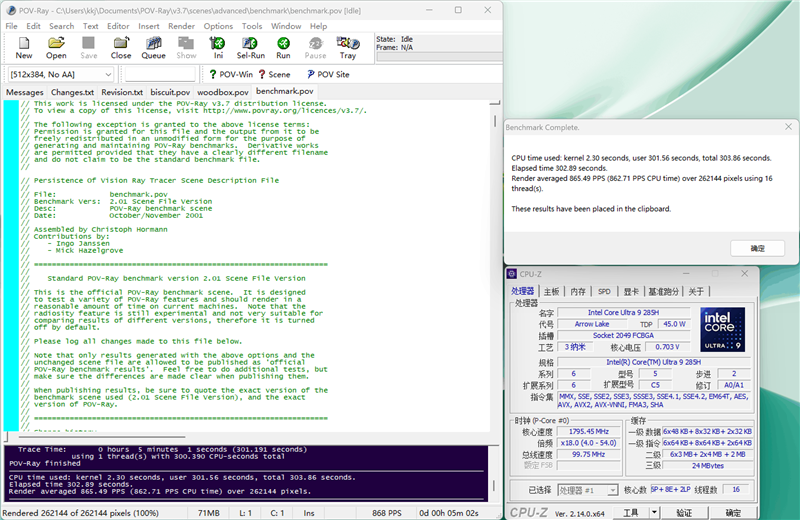
Task: Open the Insert menu
Action: point(148,26)
